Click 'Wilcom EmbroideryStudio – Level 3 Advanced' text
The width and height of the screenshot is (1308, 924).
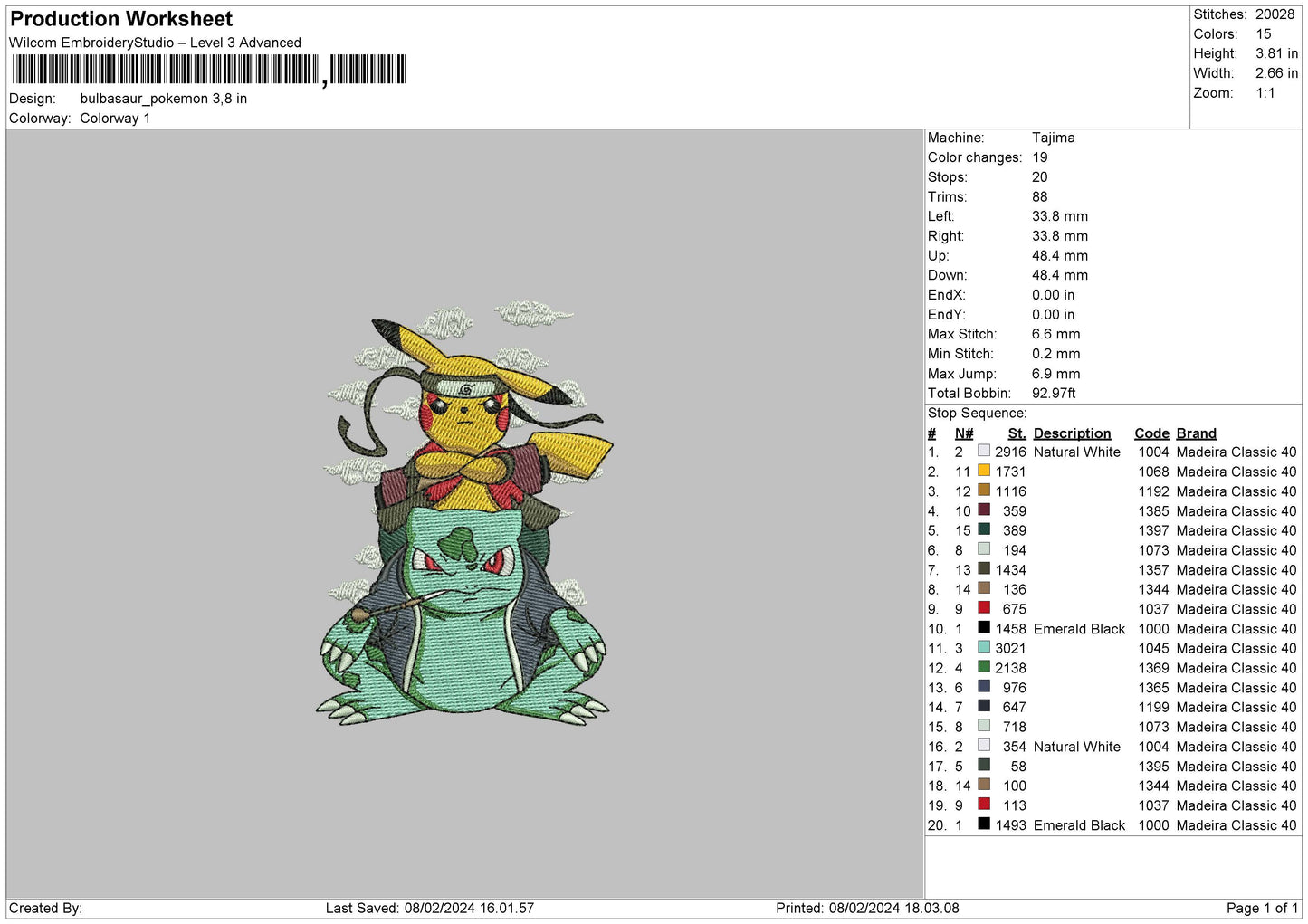[x=155, y=43]
